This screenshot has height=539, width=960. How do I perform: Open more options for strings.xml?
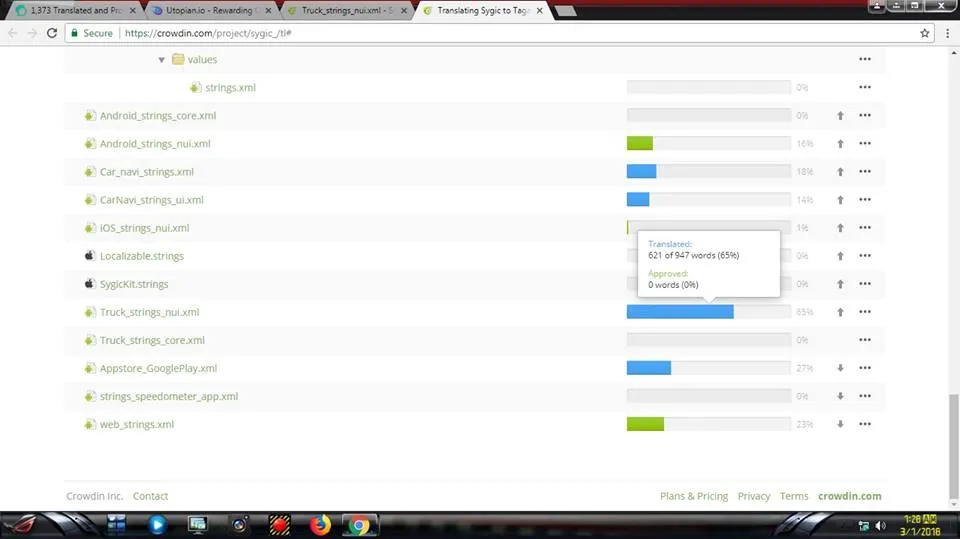tap(864, 88)
